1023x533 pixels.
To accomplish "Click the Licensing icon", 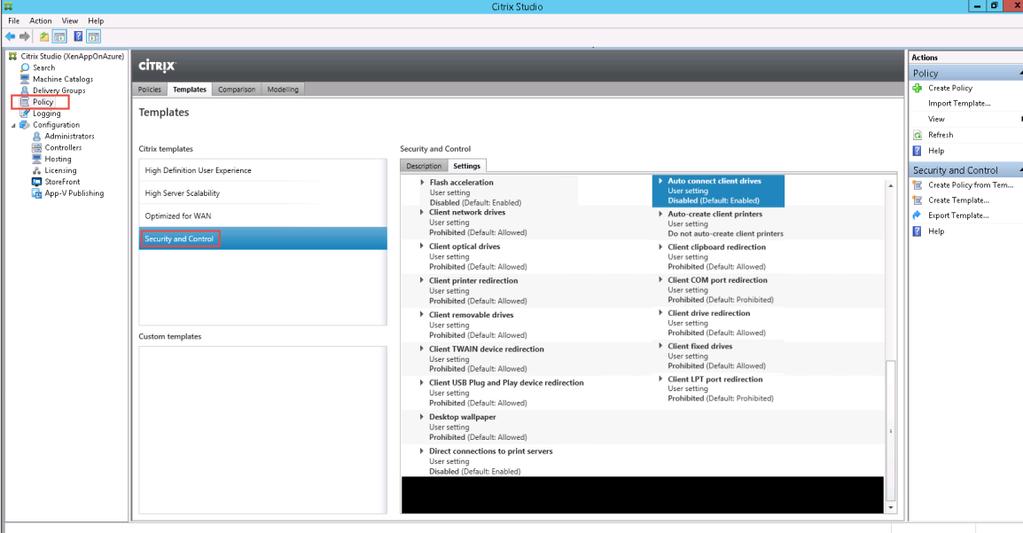I will [x=37, y=170].
